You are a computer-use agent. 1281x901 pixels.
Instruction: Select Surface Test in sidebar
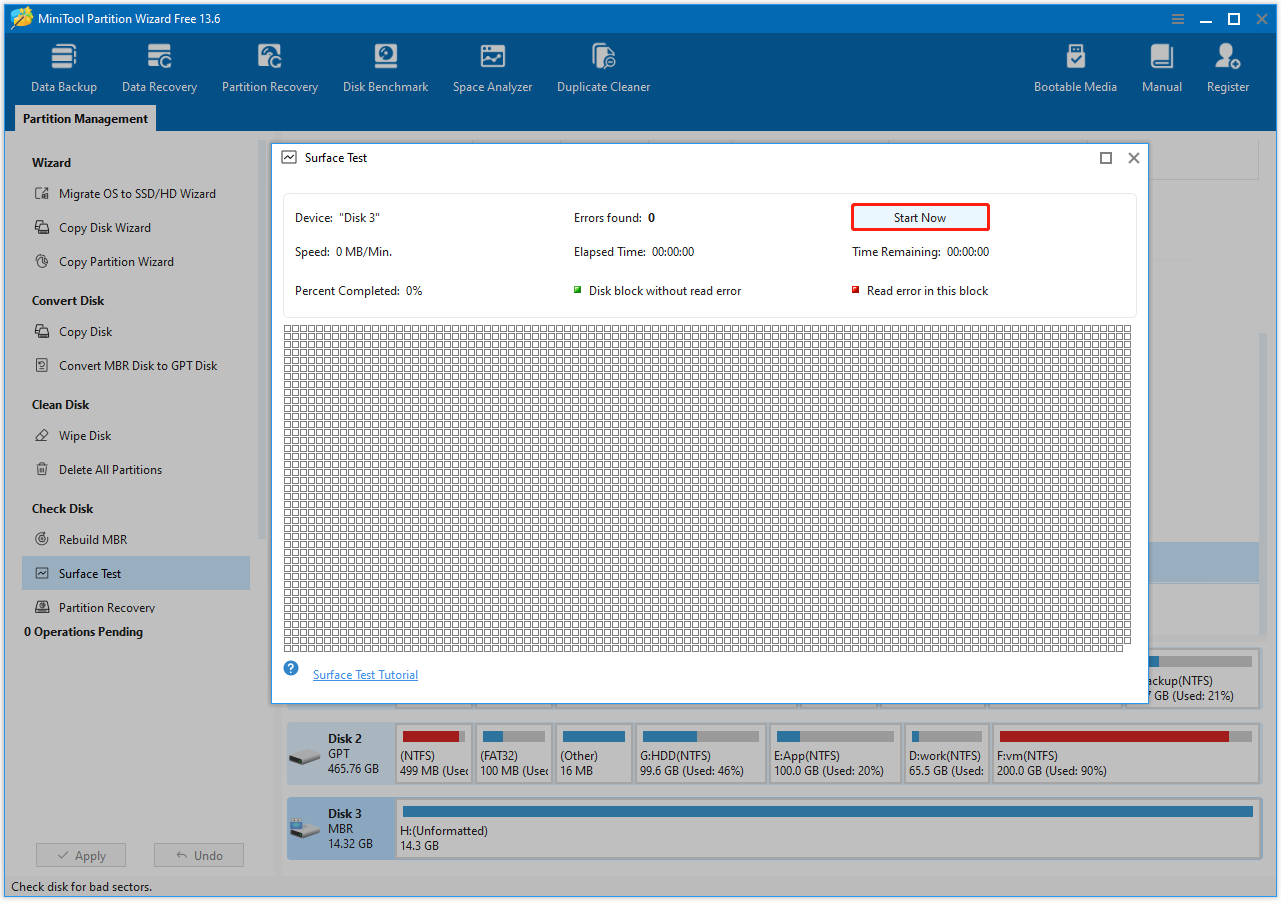coord(136,573)
